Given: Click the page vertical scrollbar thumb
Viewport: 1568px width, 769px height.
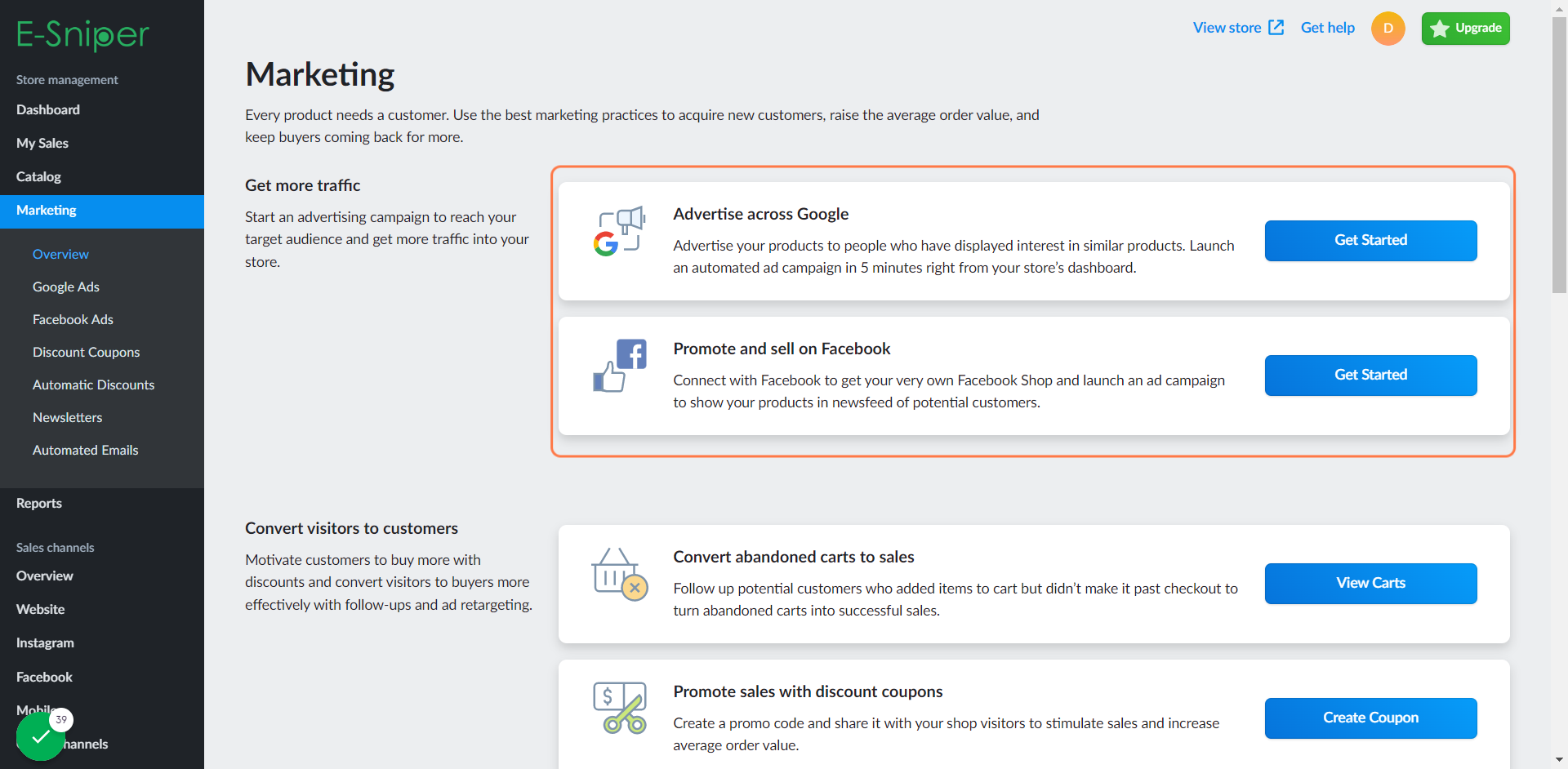Looking at the screenshot, I should click(x=1559, y=154).
